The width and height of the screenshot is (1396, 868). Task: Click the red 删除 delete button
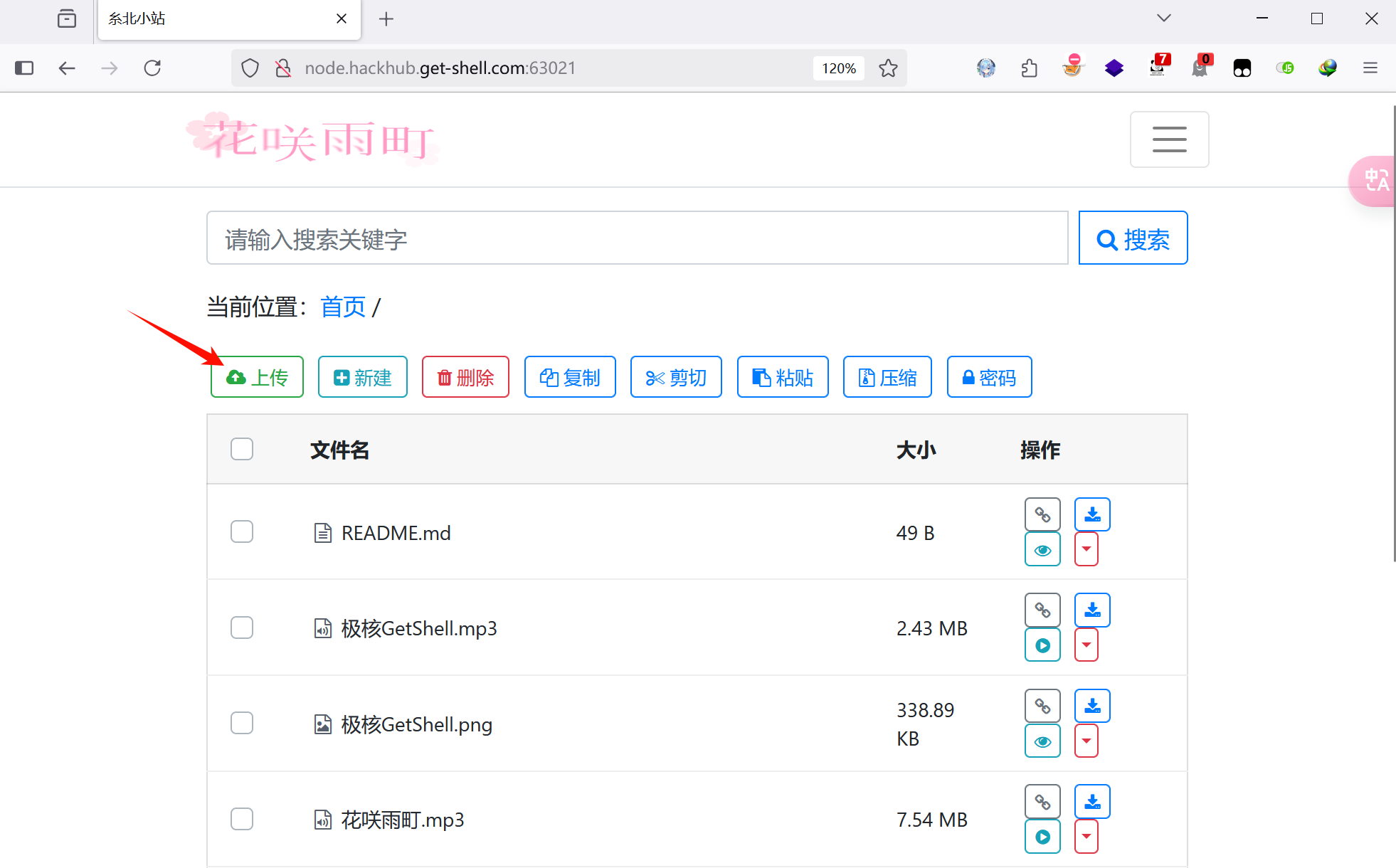(465, 377)
